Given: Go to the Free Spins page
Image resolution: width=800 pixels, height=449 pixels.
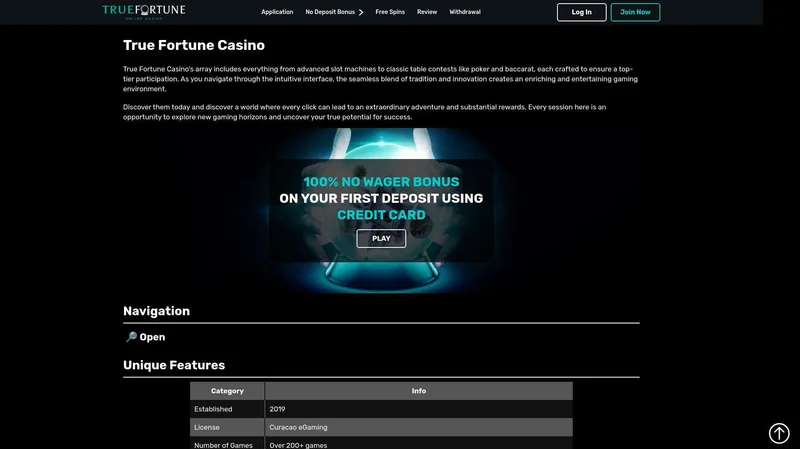Looking at the screenshot, I should coord(390,12).
